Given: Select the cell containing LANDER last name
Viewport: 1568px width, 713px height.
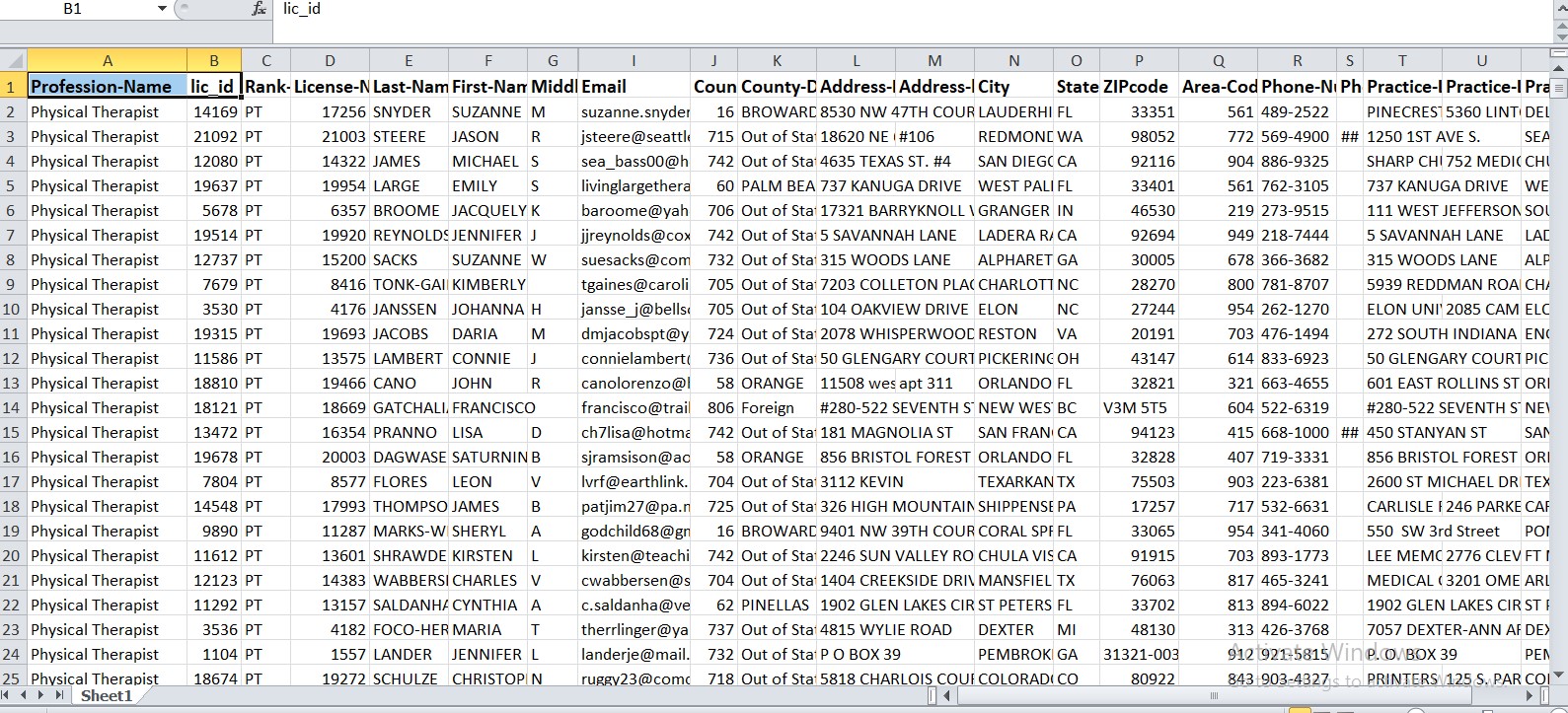Looking at the screenshot, I should [x=409, y=654].
